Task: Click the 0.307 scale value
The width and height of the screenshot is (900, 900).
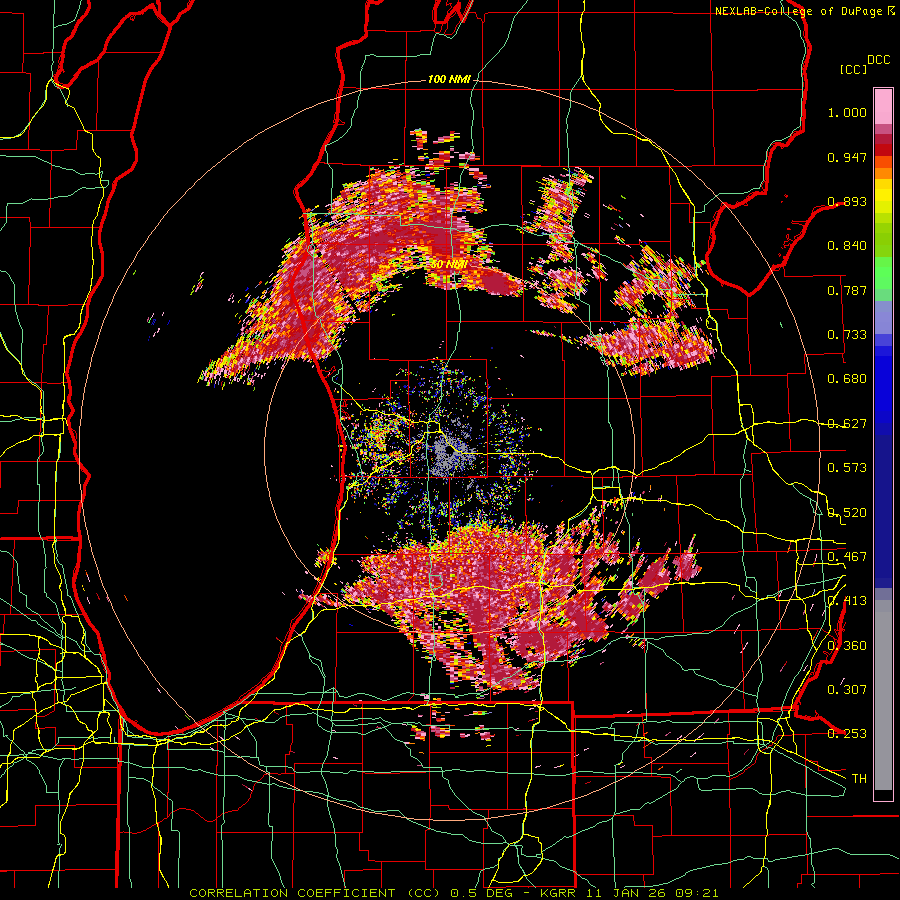Action: pos(847,689)
